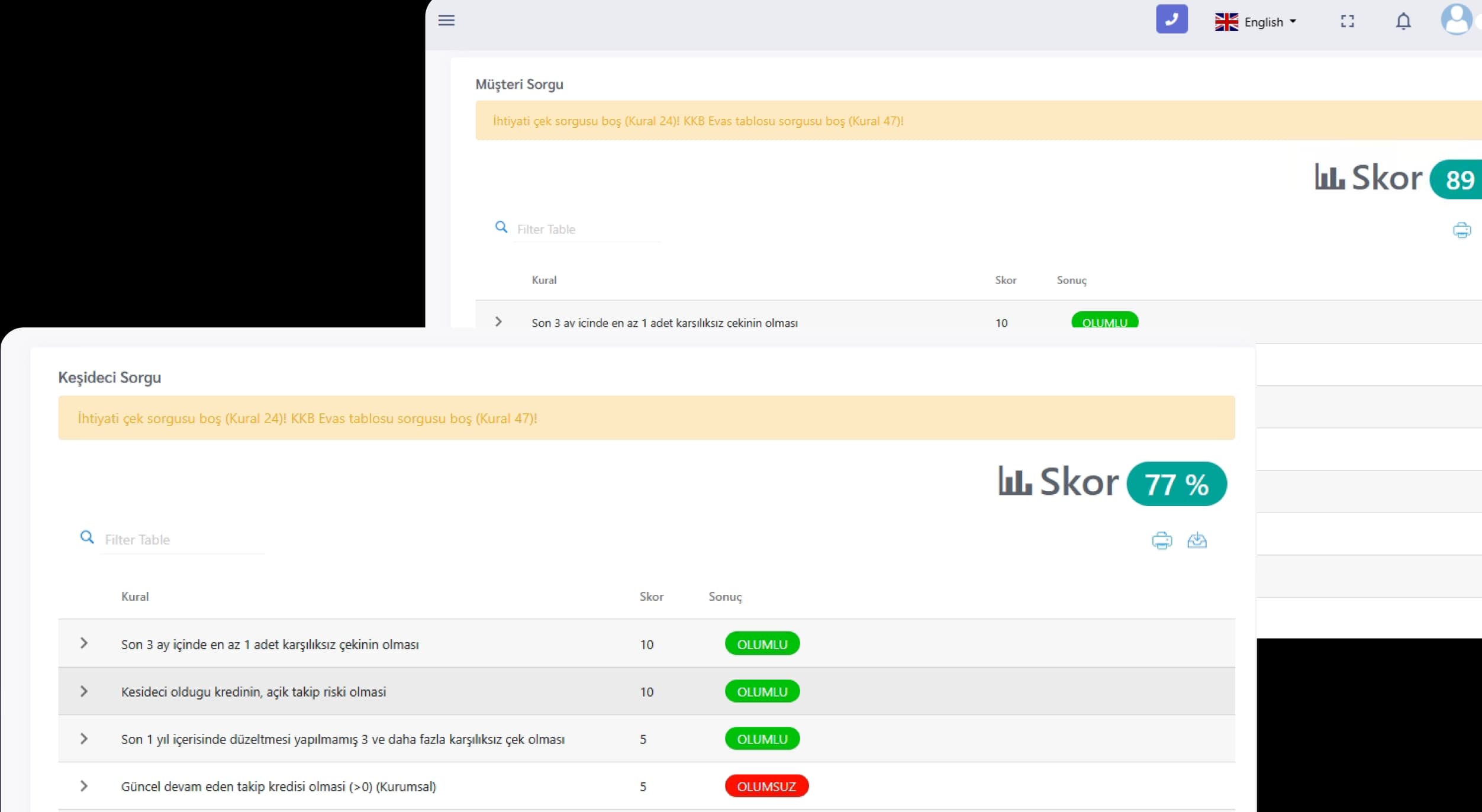
Task: Click search icon in Keşideci Sorgu filter
Action: coord(87,537)
